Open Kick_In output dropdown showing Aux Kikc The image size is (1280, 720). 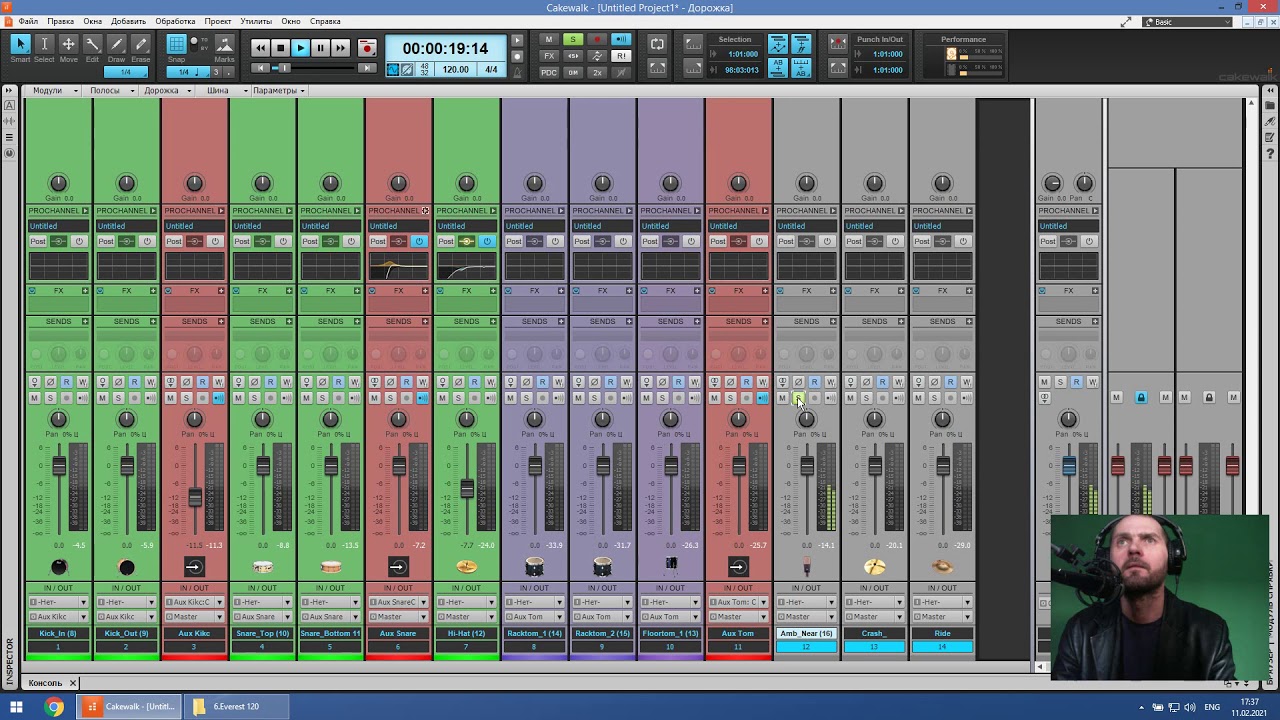point(58,617)
